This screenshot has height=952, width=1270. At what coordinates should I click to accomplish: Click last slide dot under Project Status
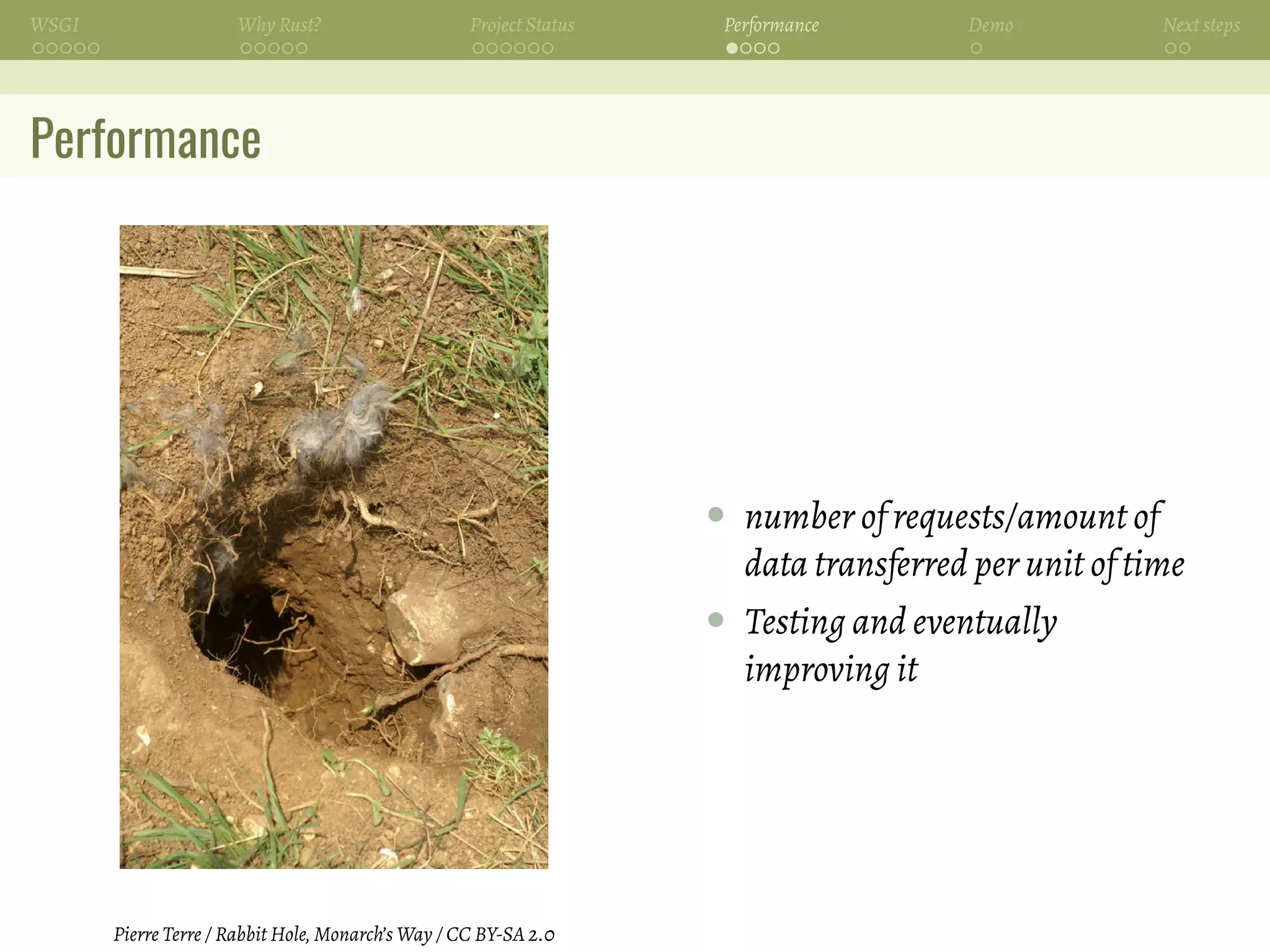548,48
